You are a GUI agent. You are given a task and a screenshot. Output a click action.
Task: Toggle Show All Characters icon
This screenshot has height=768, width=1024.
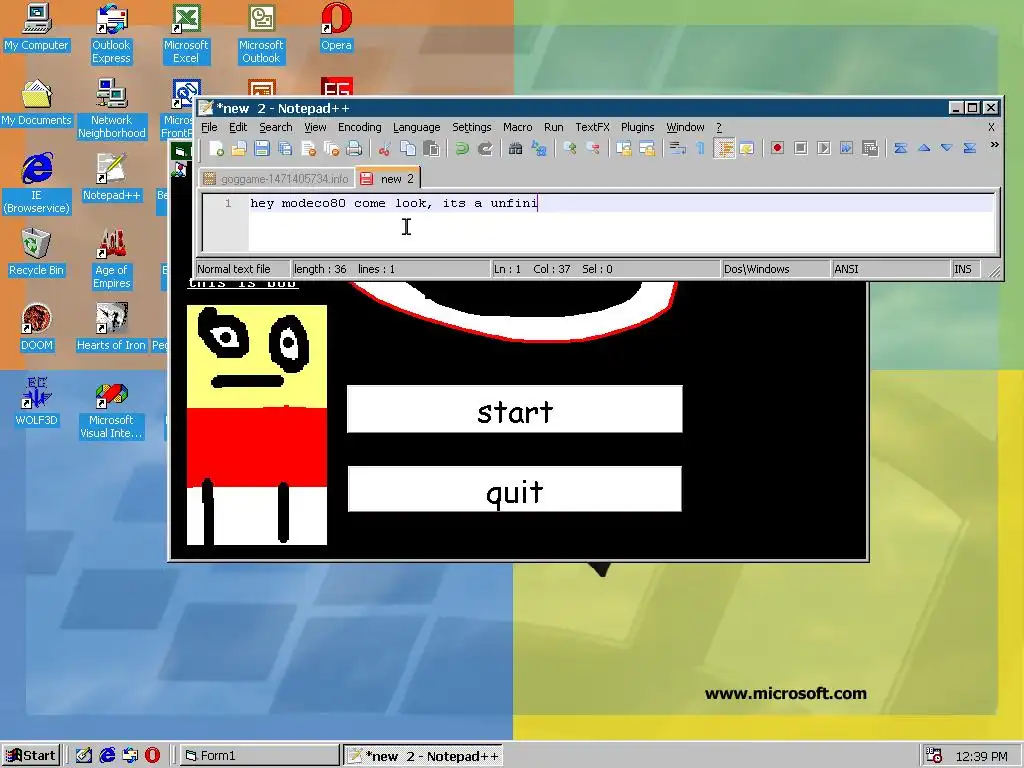point(700,148)
